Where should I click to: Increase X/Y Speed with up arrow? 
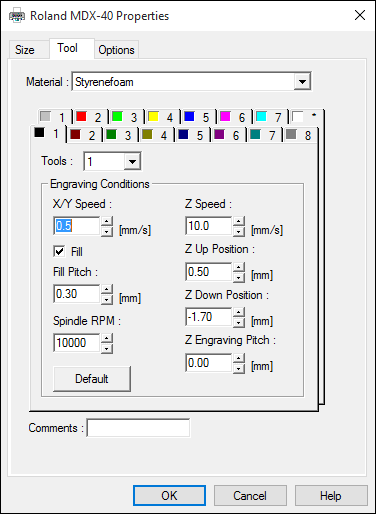tap(107, 221)
